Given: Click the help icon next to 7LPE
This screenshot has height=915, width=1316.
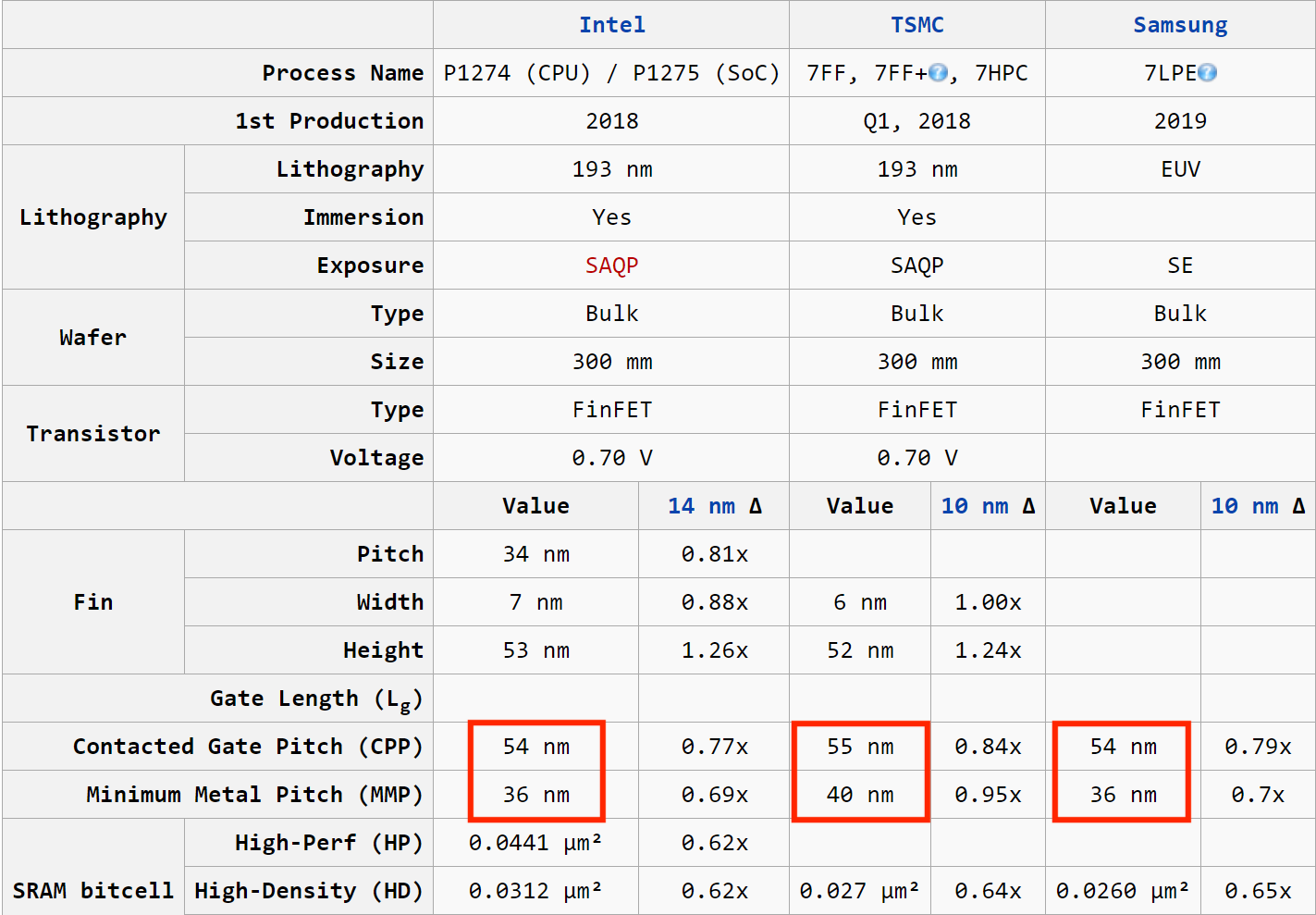Looking at the screenshot, I should click(x=1207, y=73).
